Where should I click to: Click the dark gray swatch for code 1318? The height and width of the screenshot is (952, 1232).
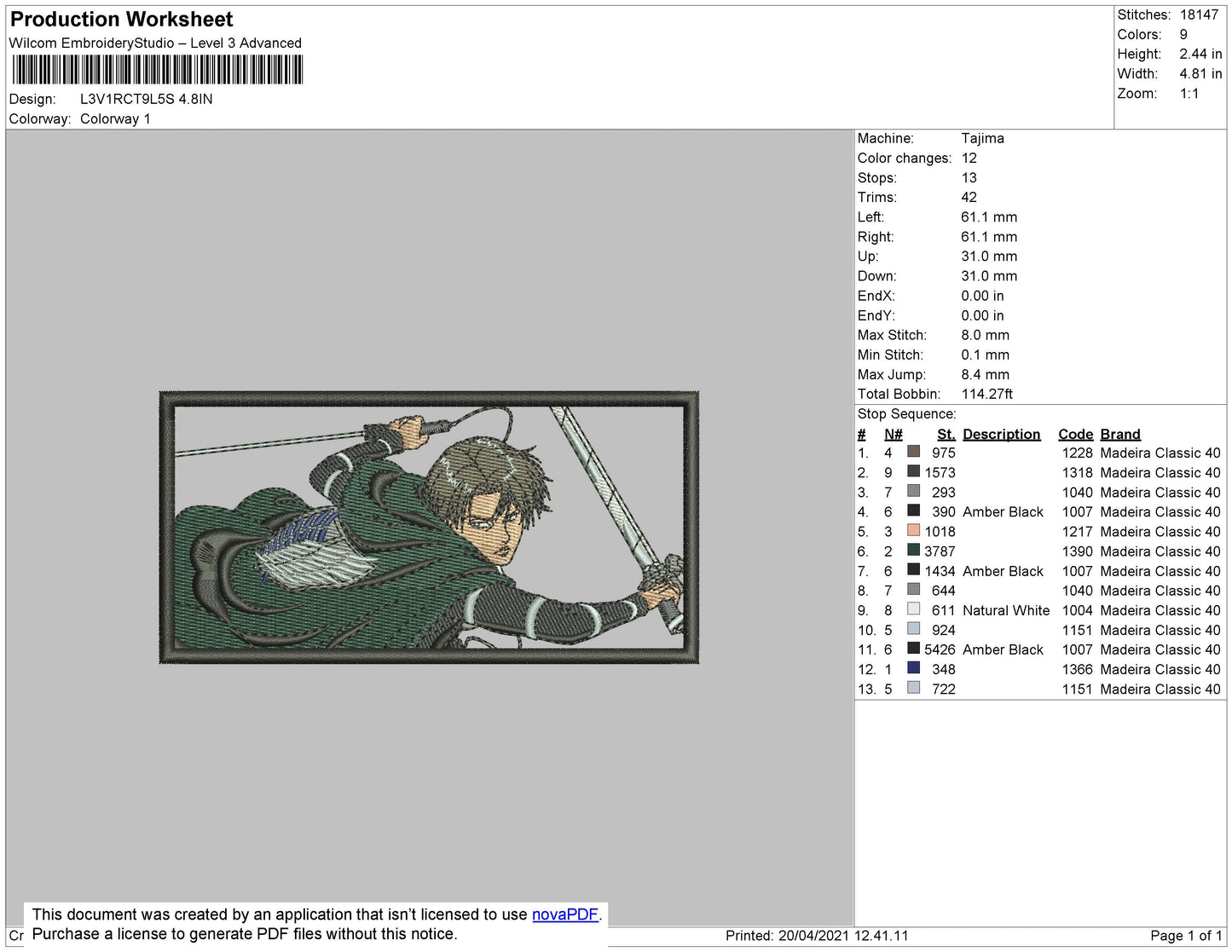(x=913, y=471)
